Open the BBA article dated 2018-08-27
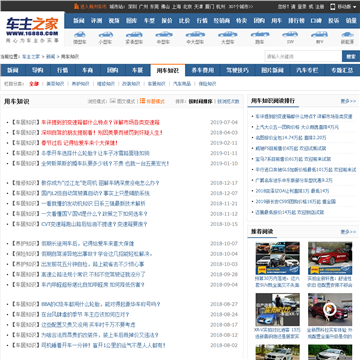 coord(101,304)
